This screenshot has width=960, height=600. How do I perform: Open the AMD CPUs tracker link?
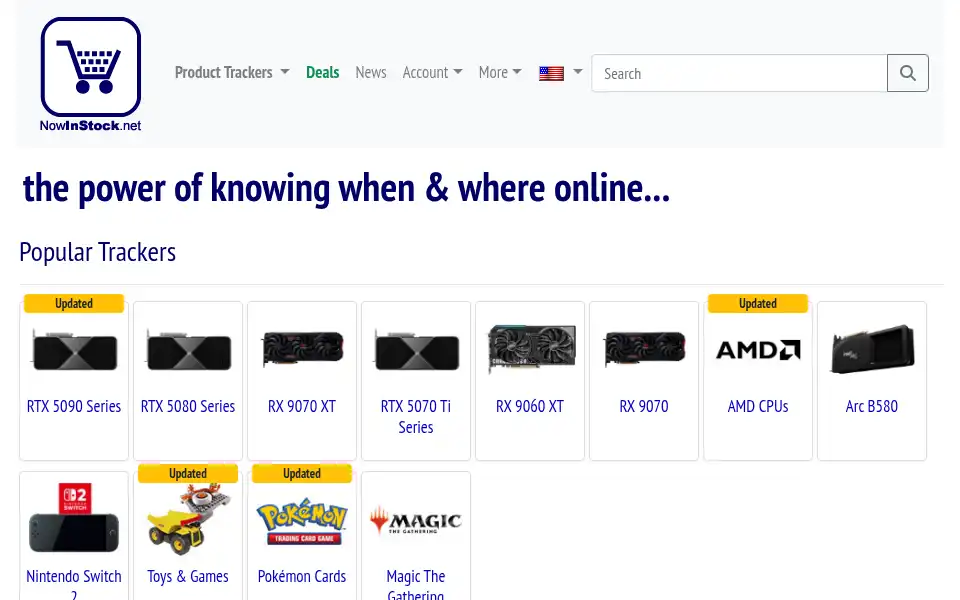(x=758, y=407)
